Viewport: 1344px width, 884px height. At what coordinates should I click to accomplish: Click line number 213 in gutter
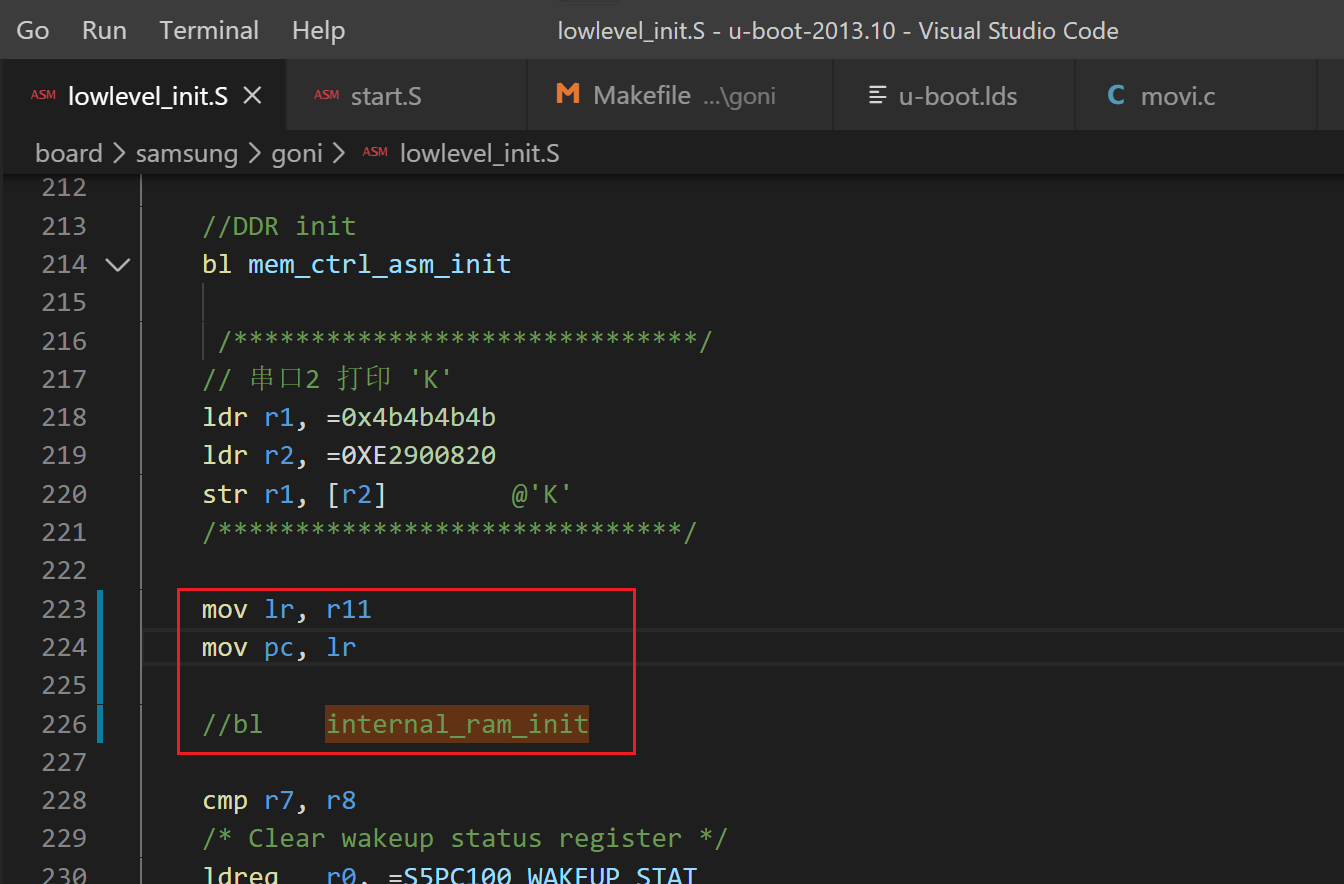pyautogui.click(x=64, y=226)
